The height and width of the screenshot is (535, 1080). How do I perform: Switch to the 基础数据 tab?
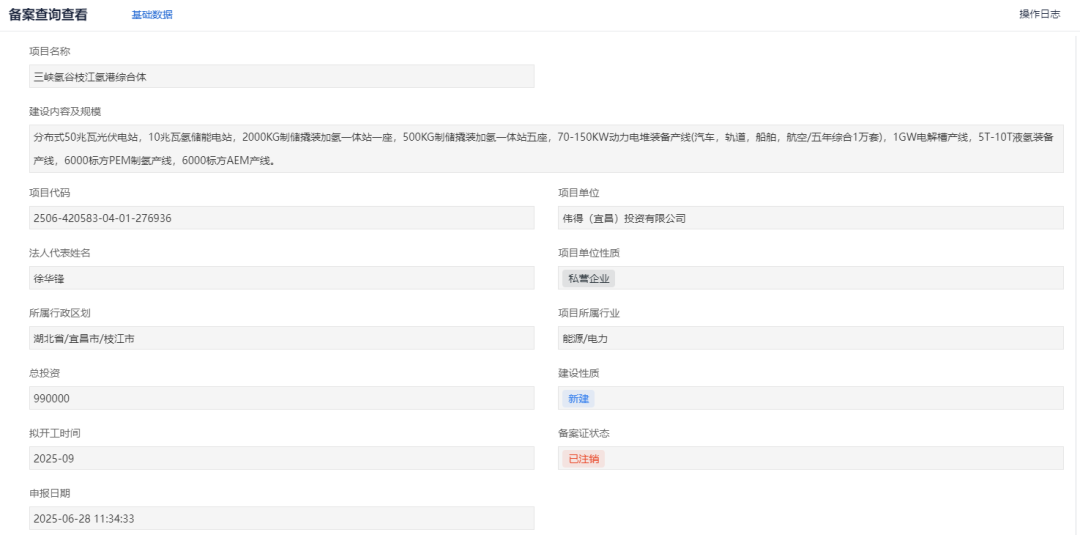point(152,14)
